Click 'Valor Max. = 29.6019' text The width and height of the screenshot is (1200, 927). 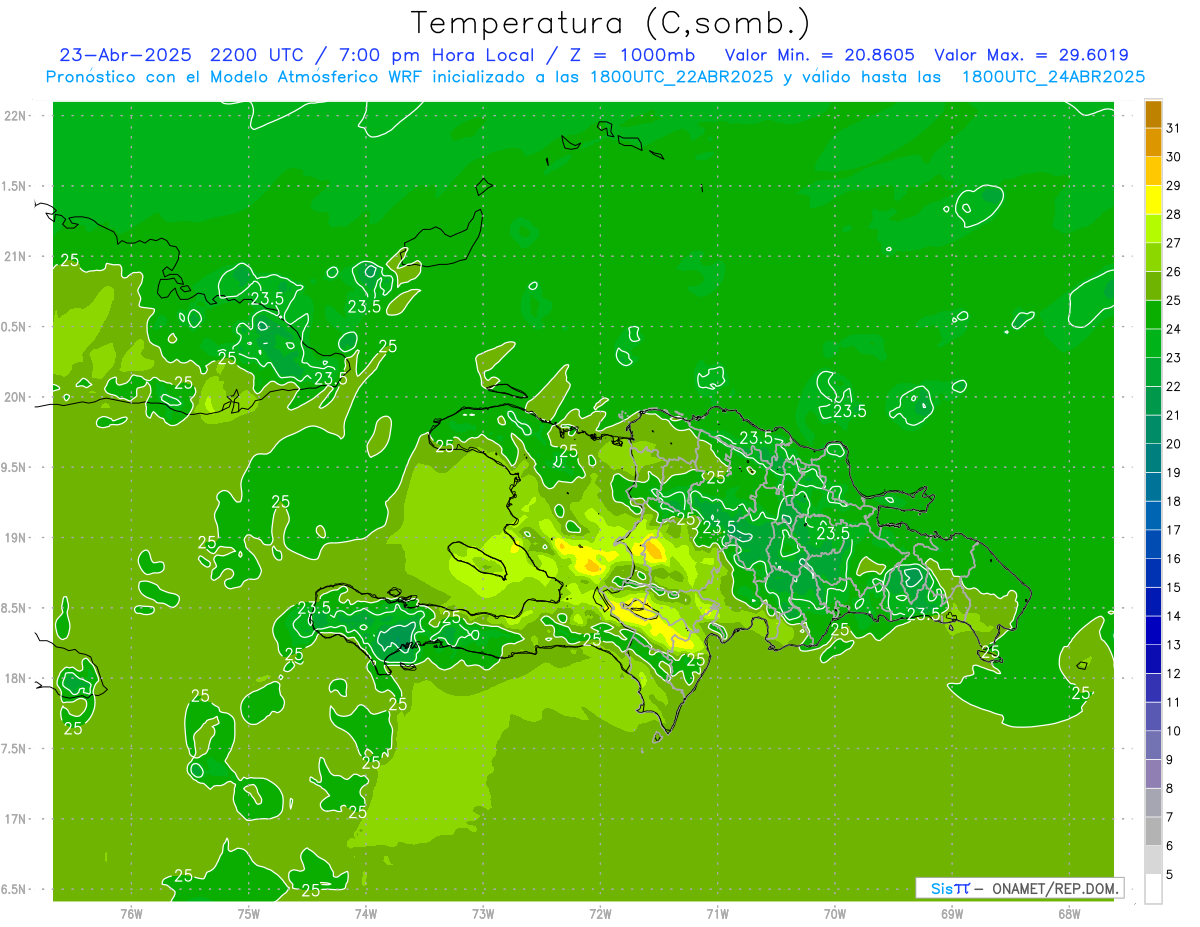[x=1031, y=55]
